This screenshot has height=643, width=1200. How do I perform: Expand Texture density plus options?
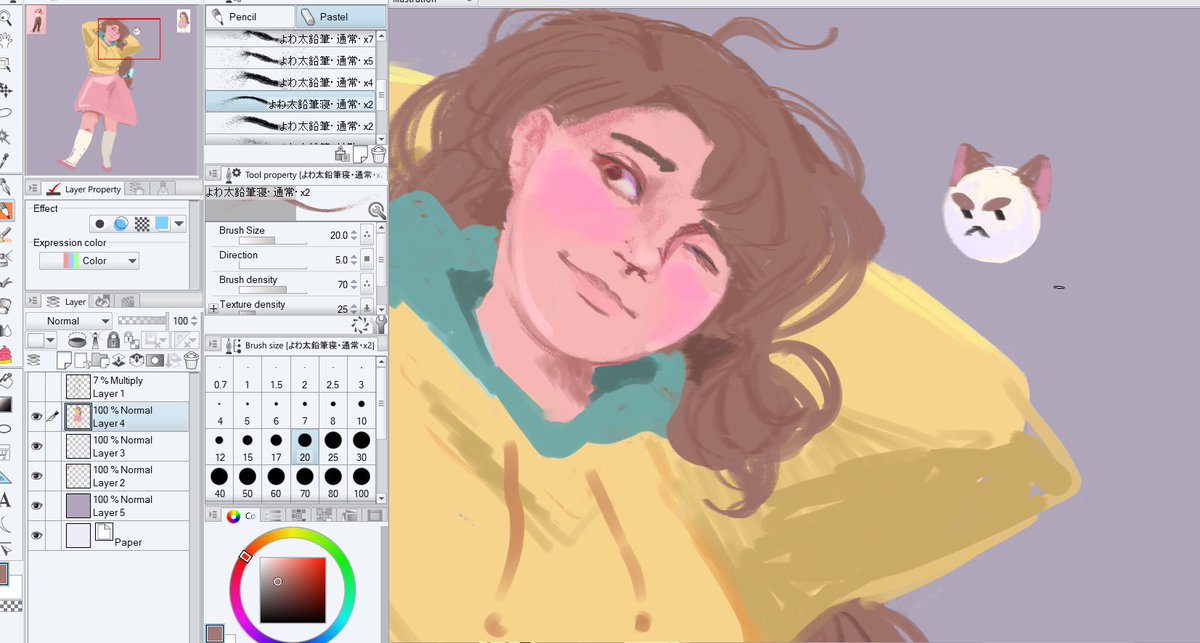(x=212, y=308)
